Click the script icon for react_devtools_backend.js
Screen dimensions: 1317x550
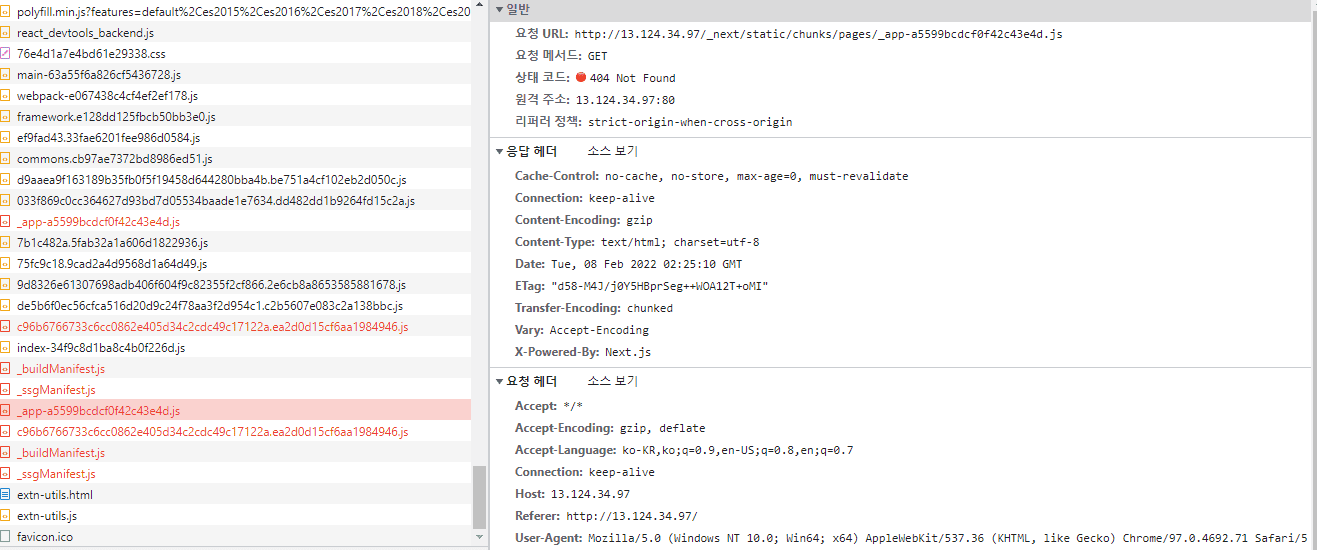[5, 33]
